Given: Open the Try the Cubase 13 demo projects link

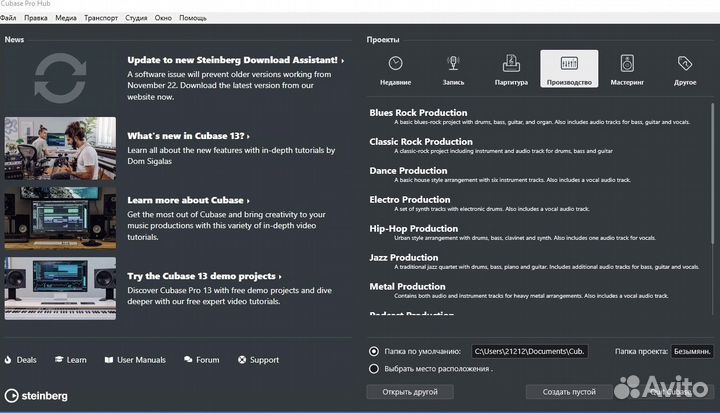Looking at the screenshot, I should point(204,276).
